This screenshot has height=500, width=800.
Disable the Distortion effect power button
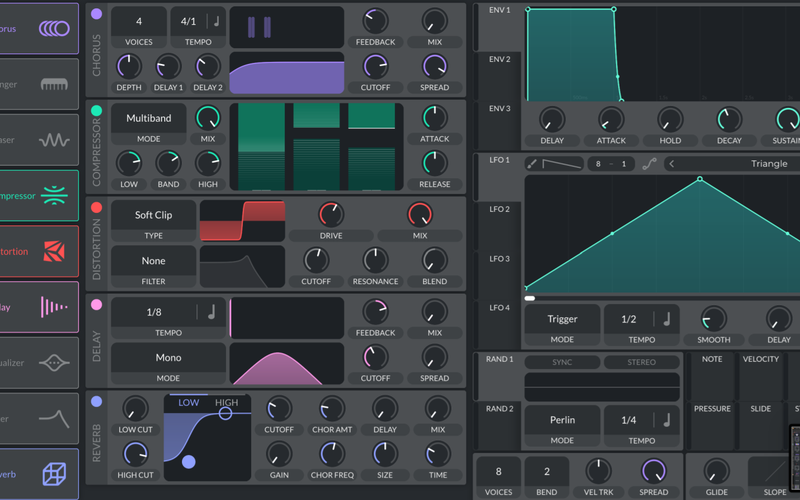coord(96,208)
